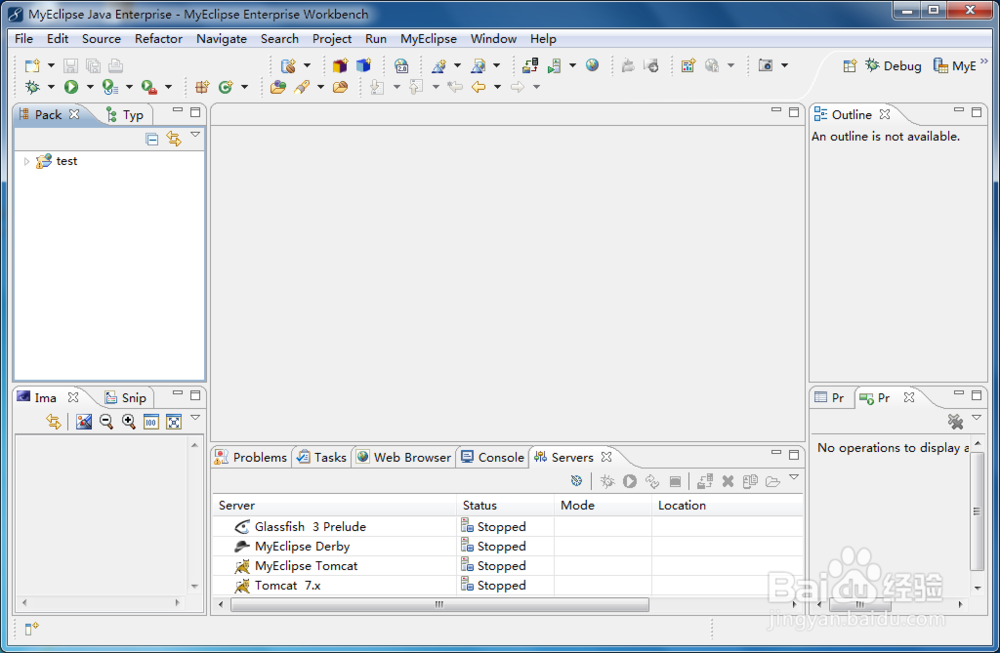Switch to the MyE perspective
The height and width of the screenshot is (653, 1000).
pyautogui.click(x=955, y=66)
